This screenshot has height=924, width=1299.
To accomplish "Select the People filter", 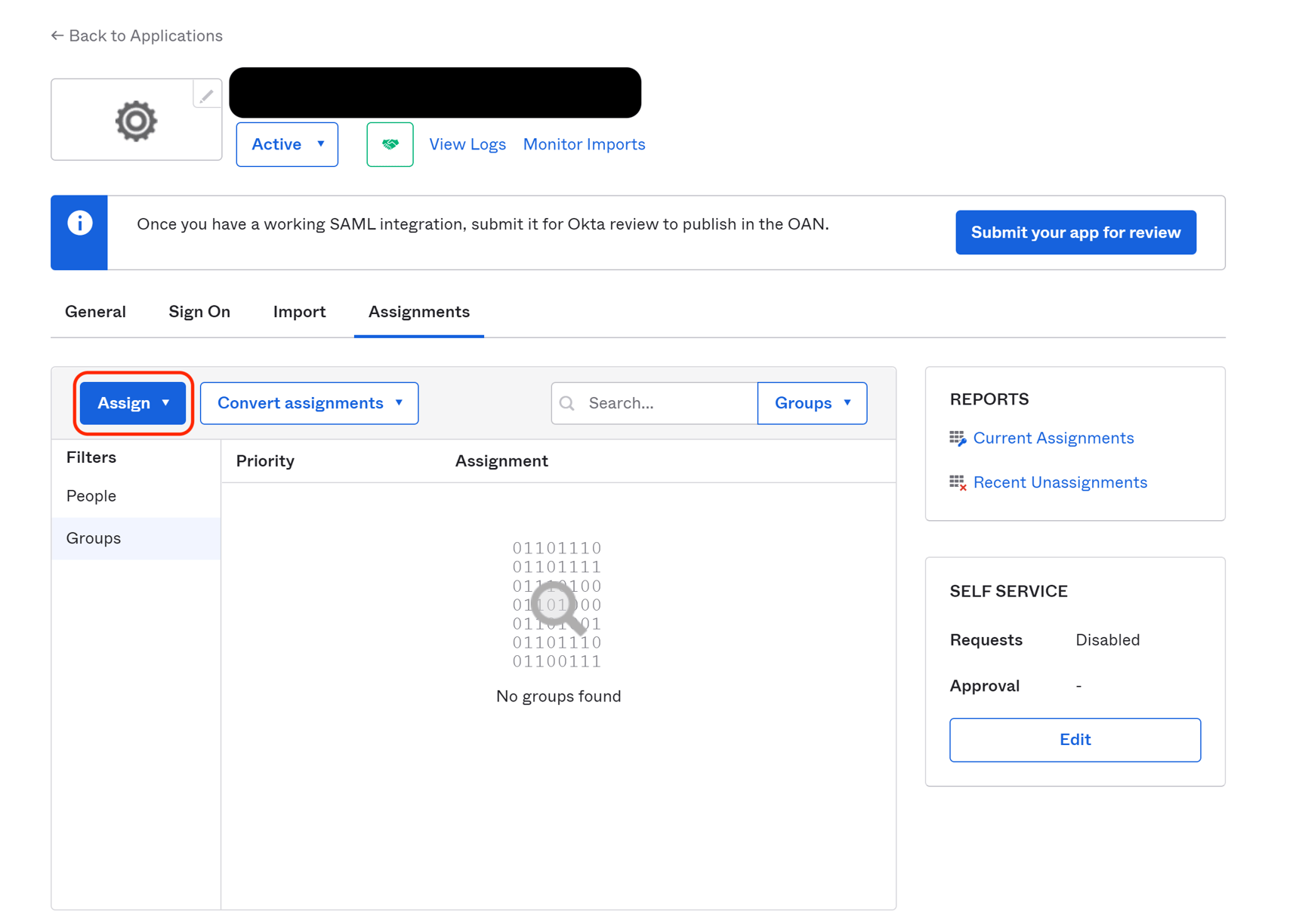I will pos(91,496).
